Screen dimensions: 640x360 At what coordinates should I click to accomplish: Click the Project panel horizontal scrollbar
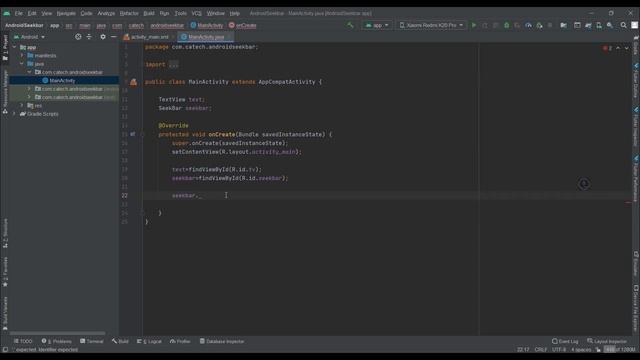pos(57,333)
